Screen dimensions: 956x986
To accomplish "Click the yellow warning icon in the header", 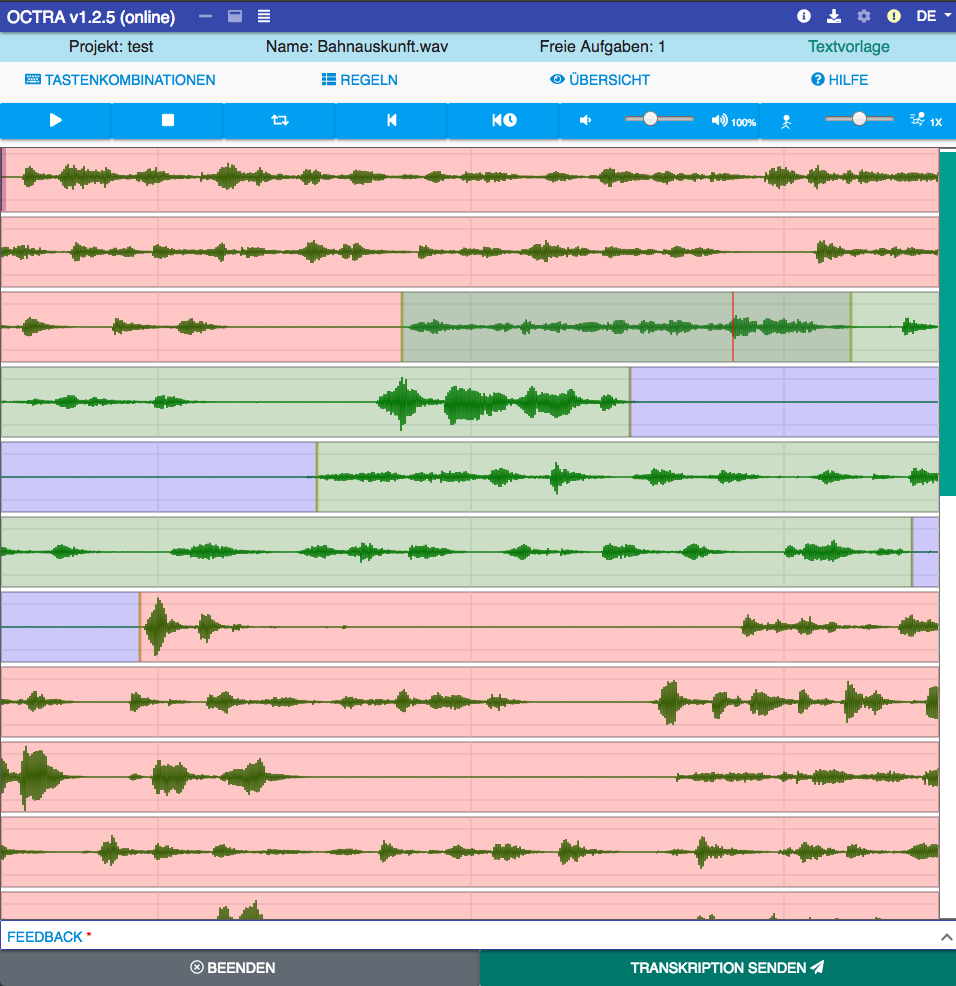I will click(x=894, y=16).
